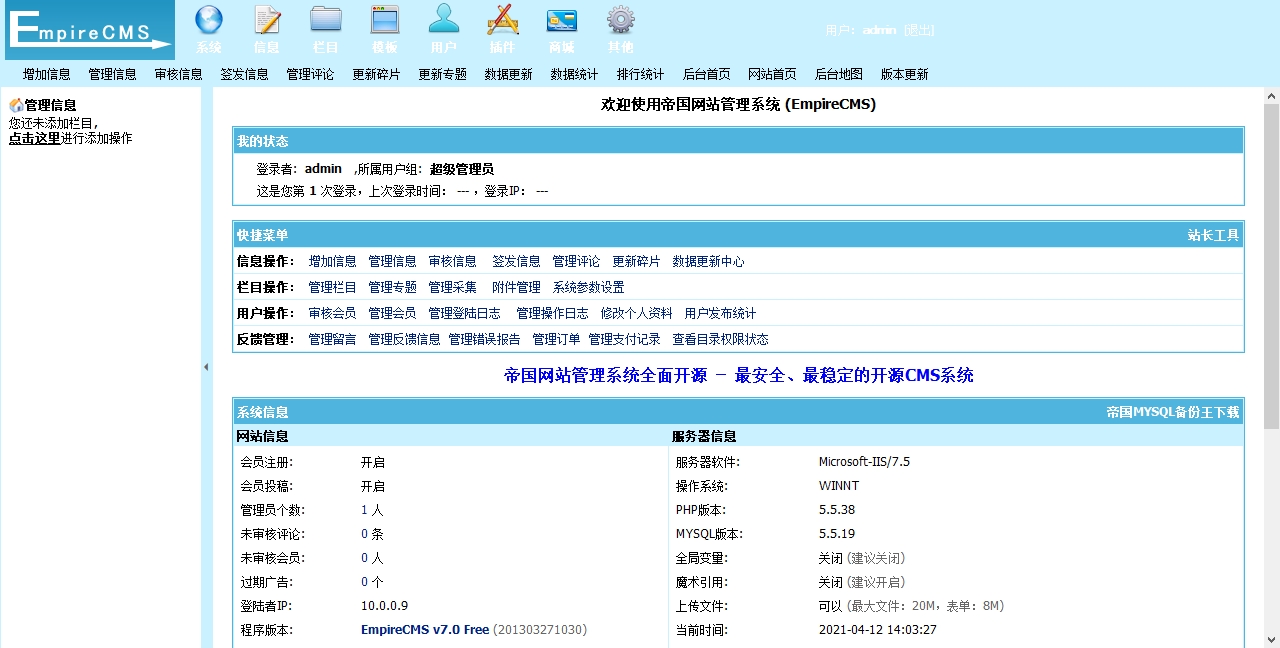Open 帝国MYSQL备份王下载 link

(x=1173, y=412)
